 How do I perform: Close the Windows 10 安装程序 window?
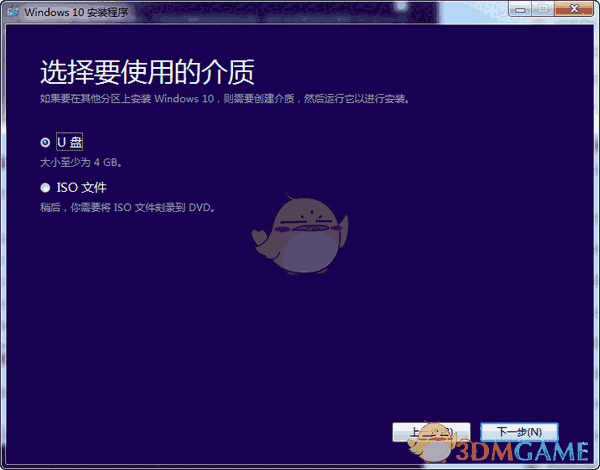574,9
